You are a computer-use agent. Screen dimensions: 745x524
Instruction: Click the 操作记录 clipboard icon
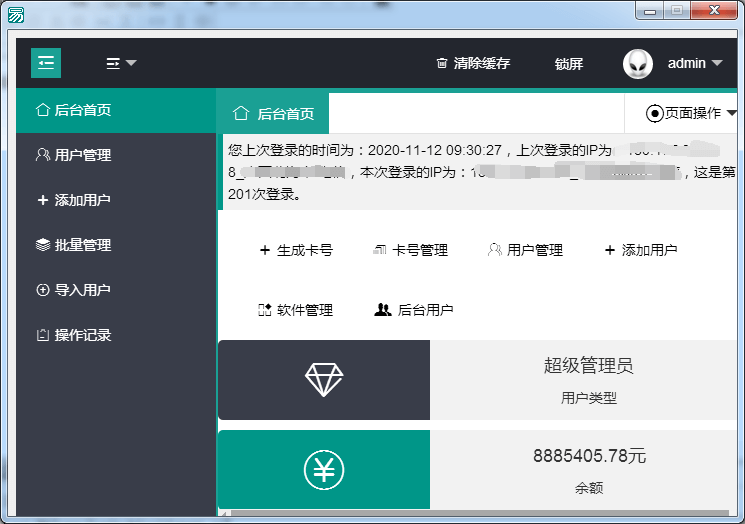click(x=42, y=335)
